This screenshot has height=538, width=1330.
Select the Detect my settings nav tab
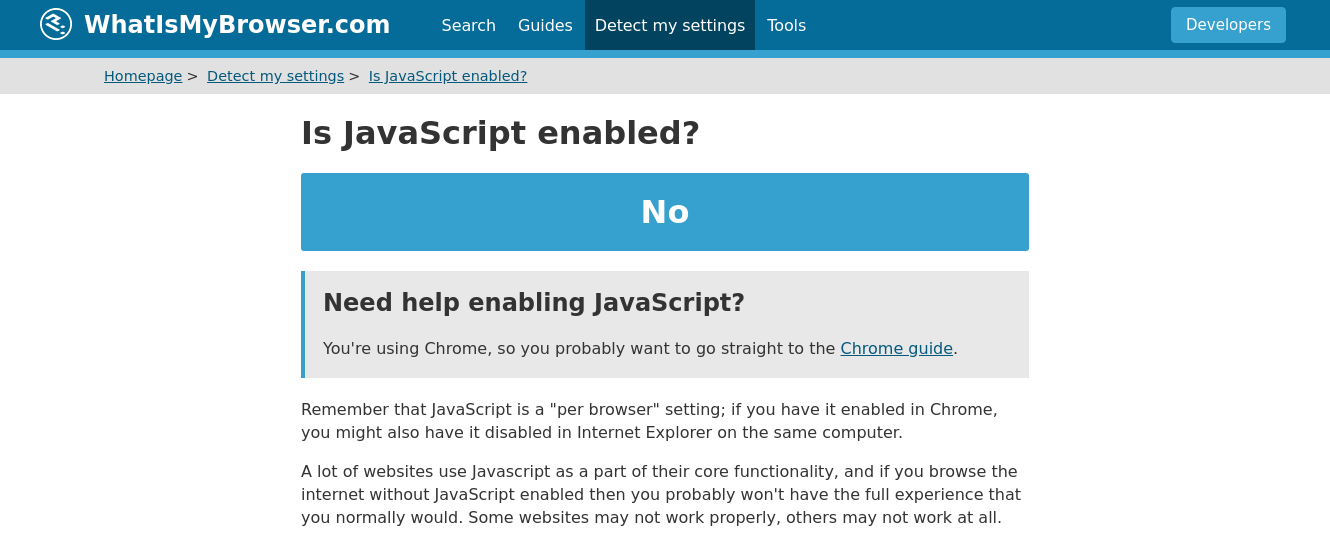[669, 25]
